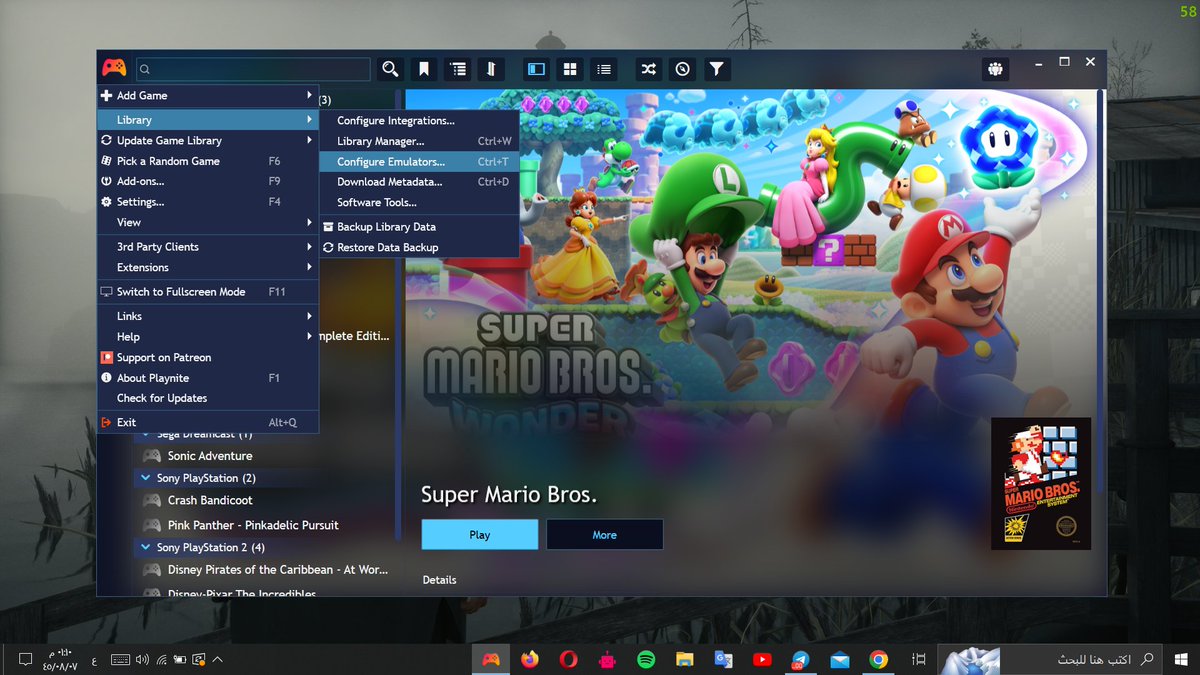
Task: Open the filter funnel icon
Action: 716,69
